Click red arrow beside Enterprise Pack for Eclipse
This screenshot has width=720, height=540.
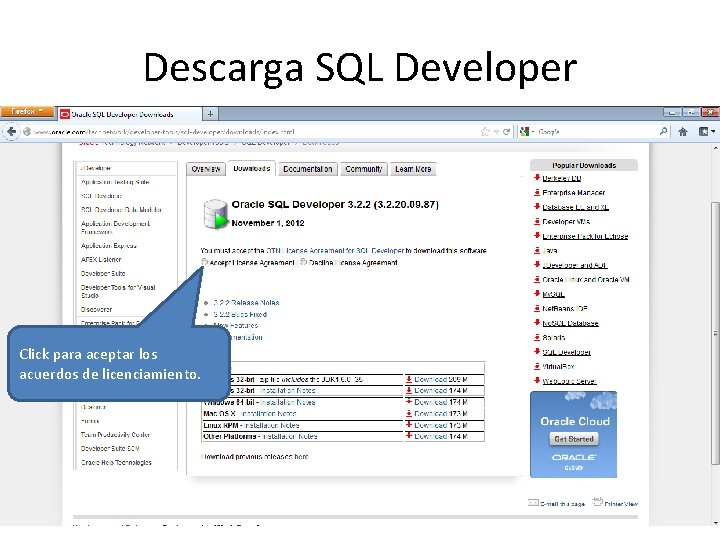536,236
